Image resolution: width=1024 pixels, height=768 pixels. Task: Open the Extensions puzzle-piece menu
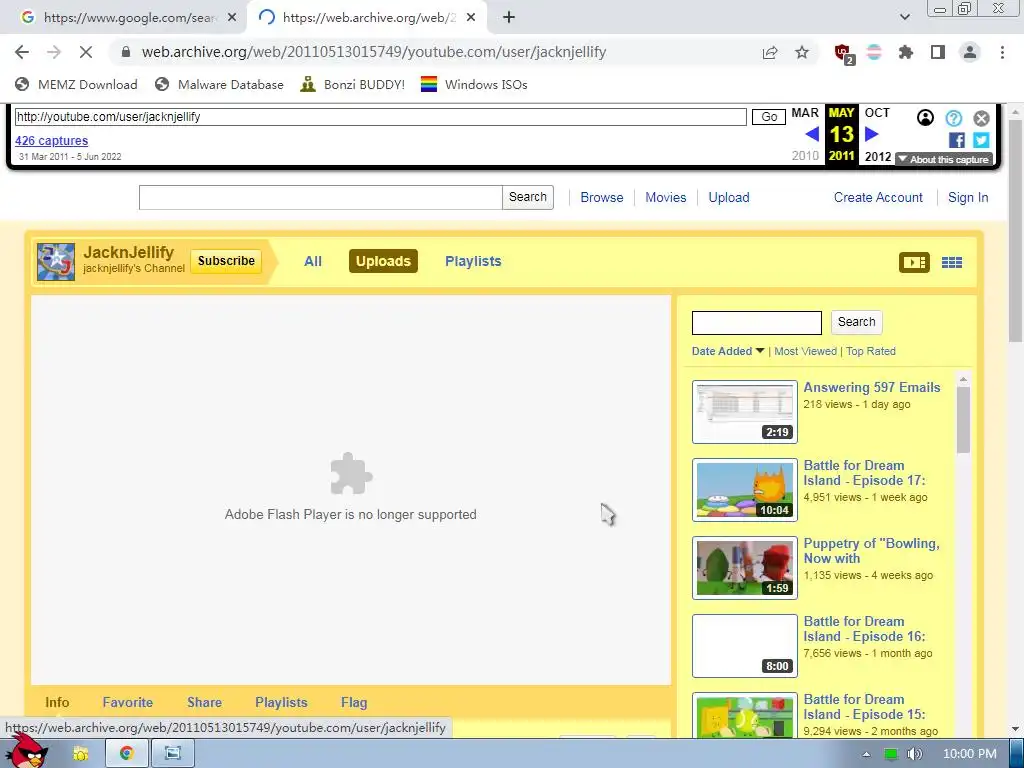(906, 52)
